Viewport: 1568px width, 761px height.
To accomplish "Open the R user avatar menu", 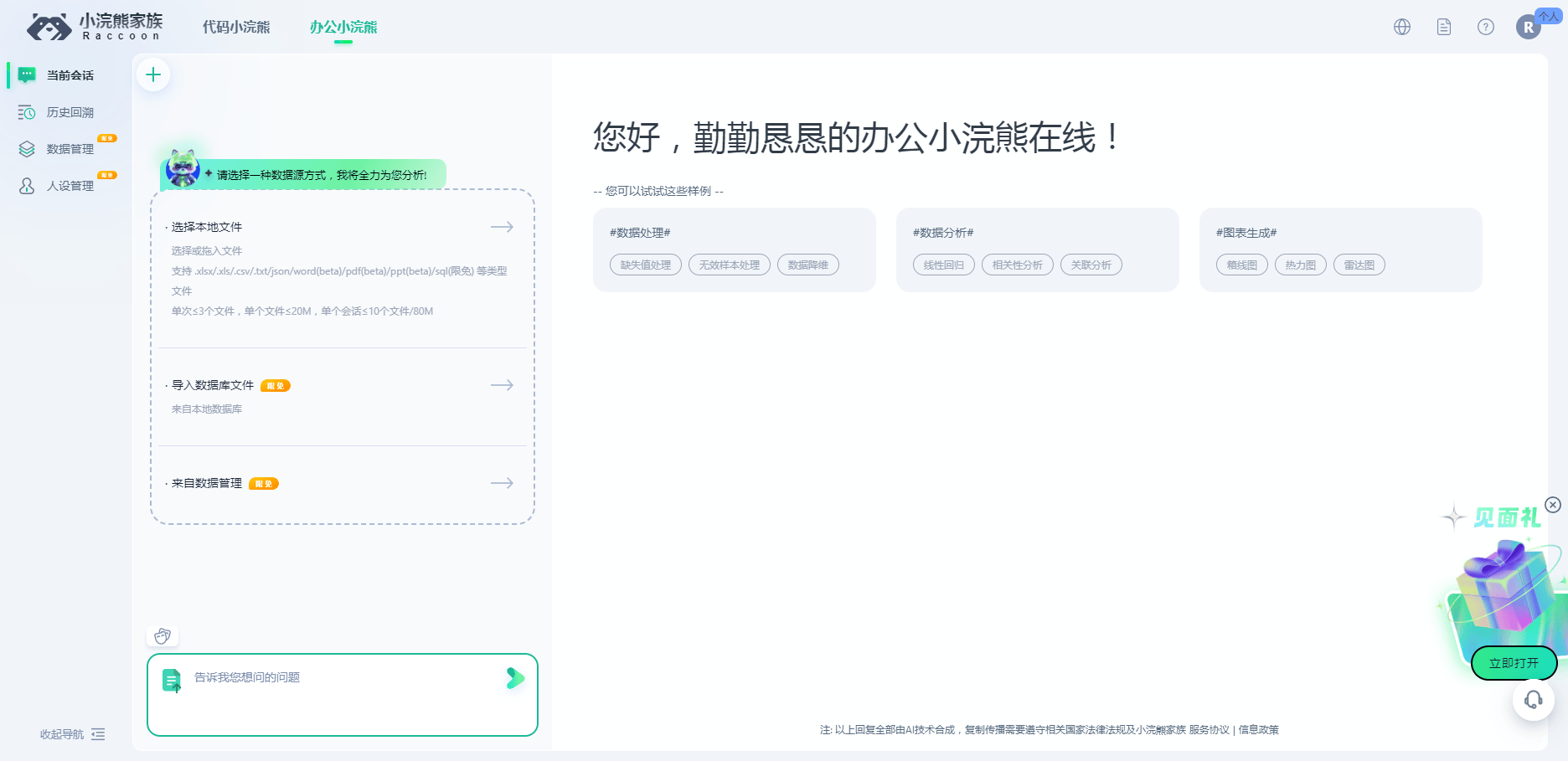I will coord(1529,27).
